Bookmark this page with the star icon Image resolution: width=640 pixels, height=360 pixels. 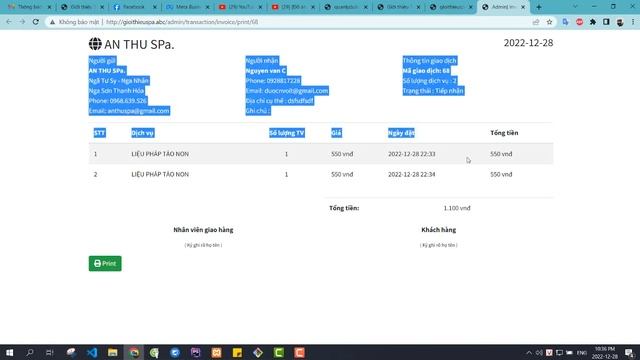[x=549, y=22]
